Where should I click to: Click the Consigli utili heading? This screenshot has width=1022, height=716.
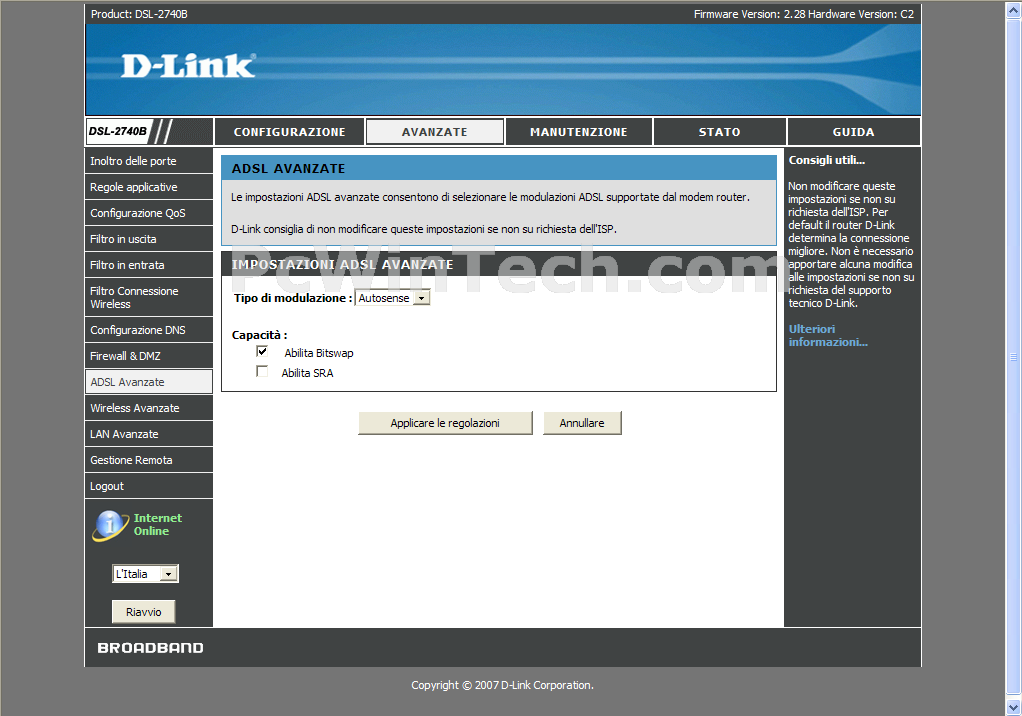[826, 160]
